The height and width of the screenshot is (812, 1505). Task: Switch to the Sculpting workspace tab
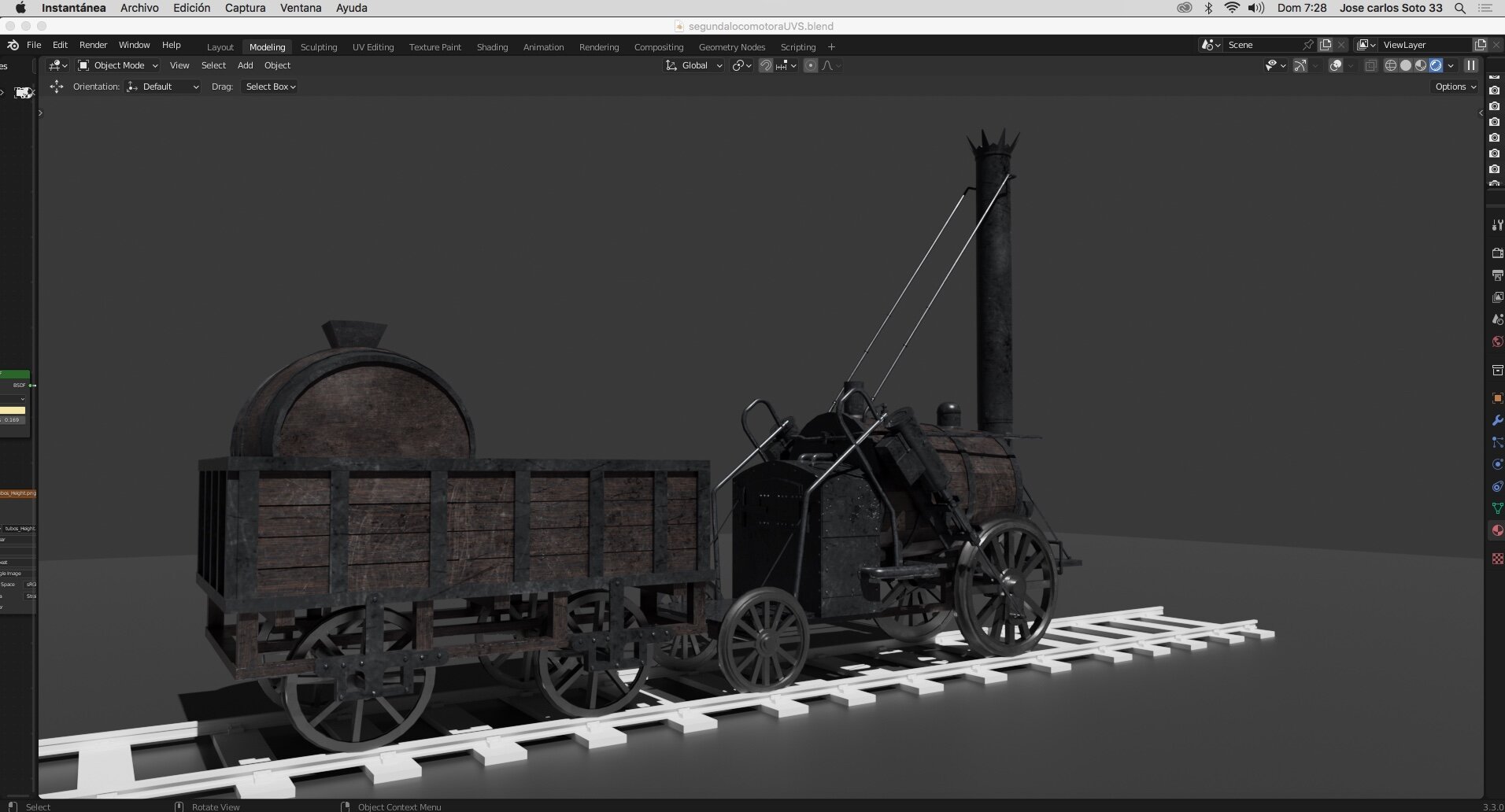[319, 47]
